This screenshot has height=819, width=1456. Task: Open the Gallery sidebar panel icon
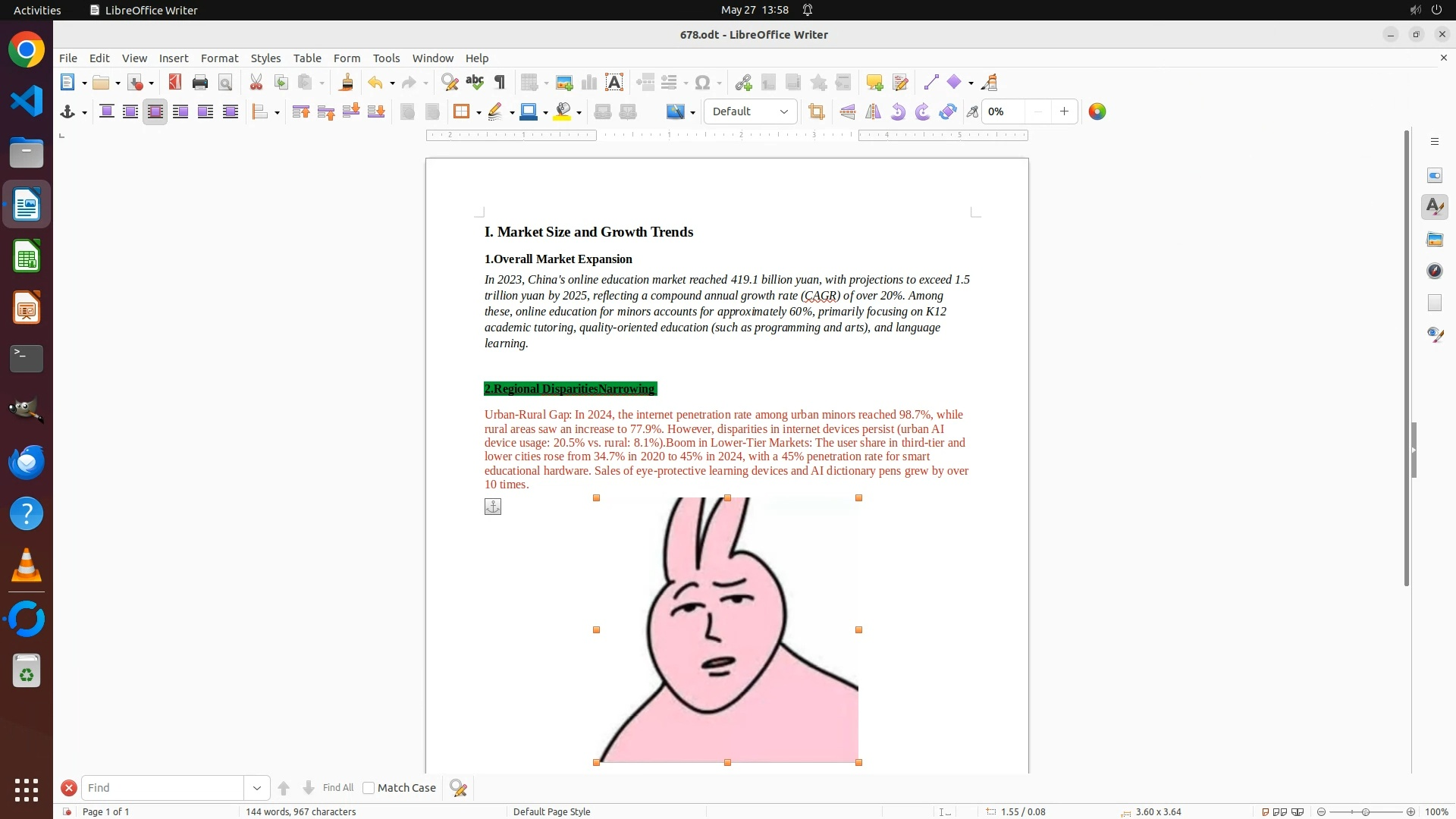pyautogui.click(x=1434, y=240)
